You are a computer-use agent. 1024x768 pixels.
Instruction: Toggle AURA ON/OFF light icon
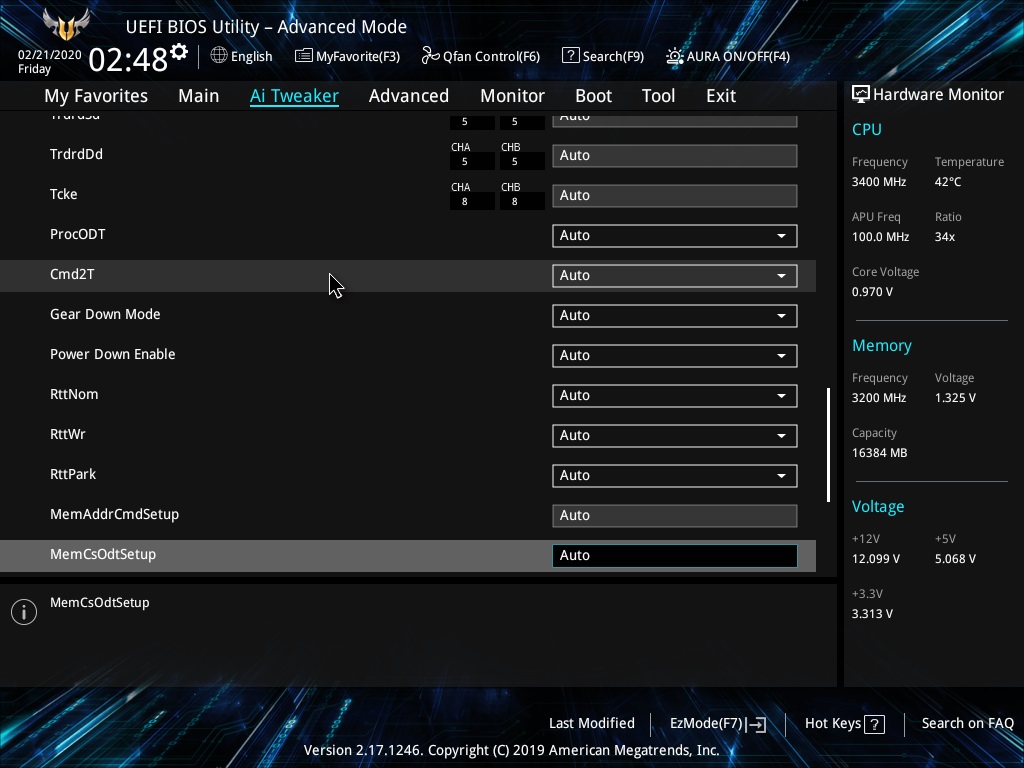click(x=675, y=56)
